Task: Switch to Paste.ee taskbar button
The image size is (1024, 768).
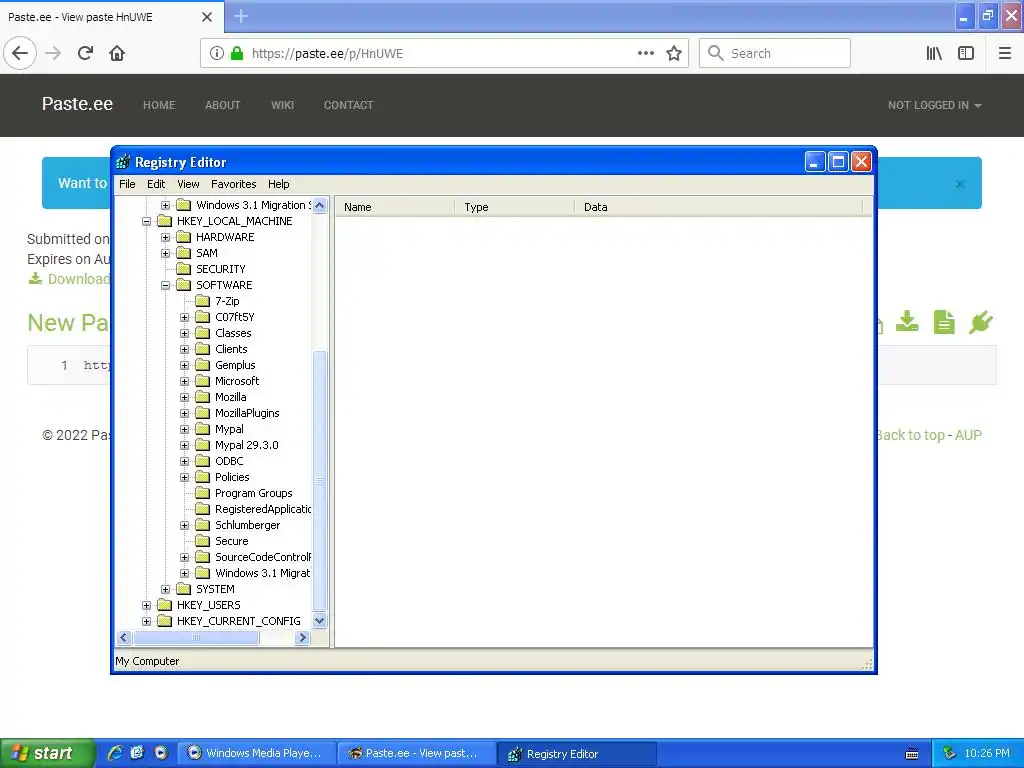Action: [x=416, y=754]
